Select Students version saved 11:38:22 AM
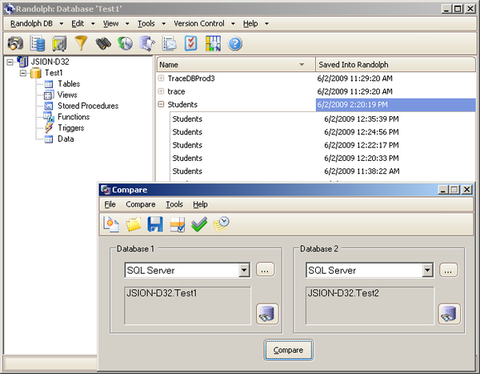The image size is (480, 374). (x=323, y=171)
